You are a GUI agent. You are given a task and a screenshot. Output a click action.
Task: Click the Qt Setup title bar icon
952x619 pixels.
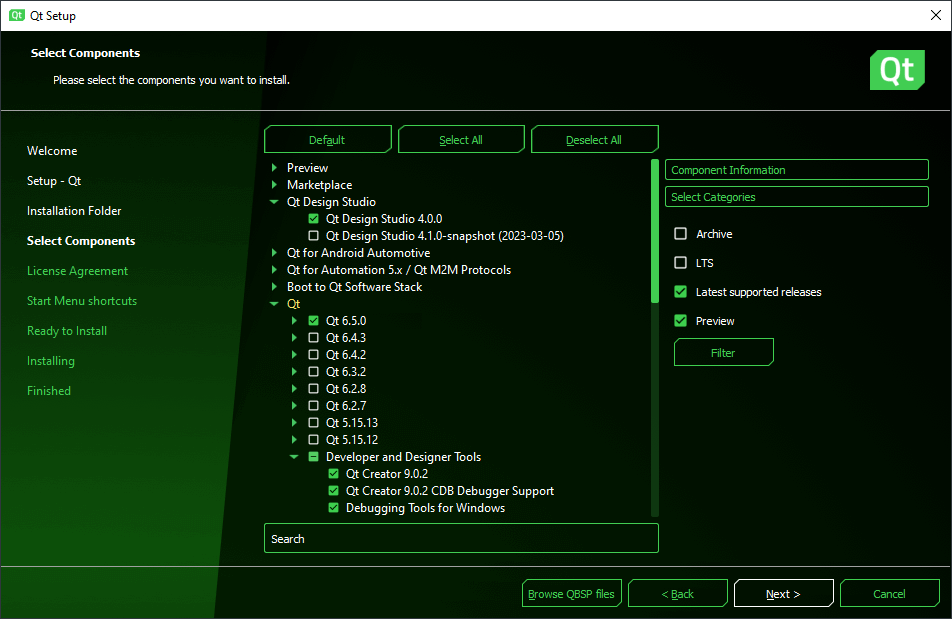click(x=17, y=15)
